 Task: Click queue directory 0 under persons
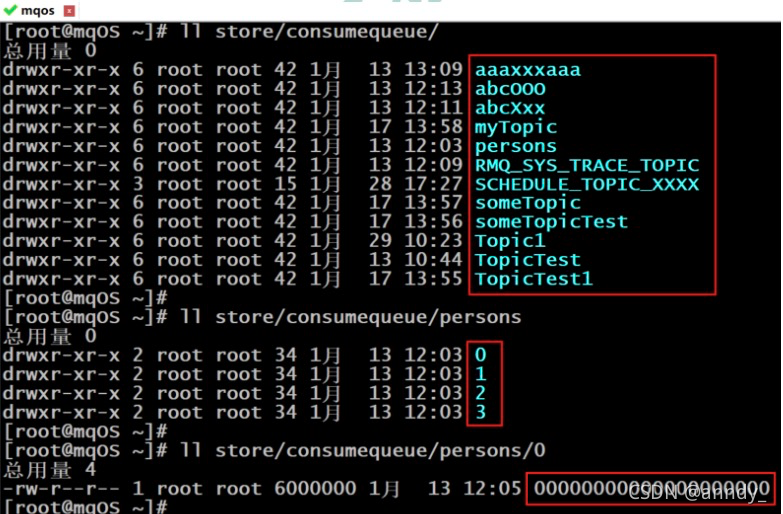(480, 355)
